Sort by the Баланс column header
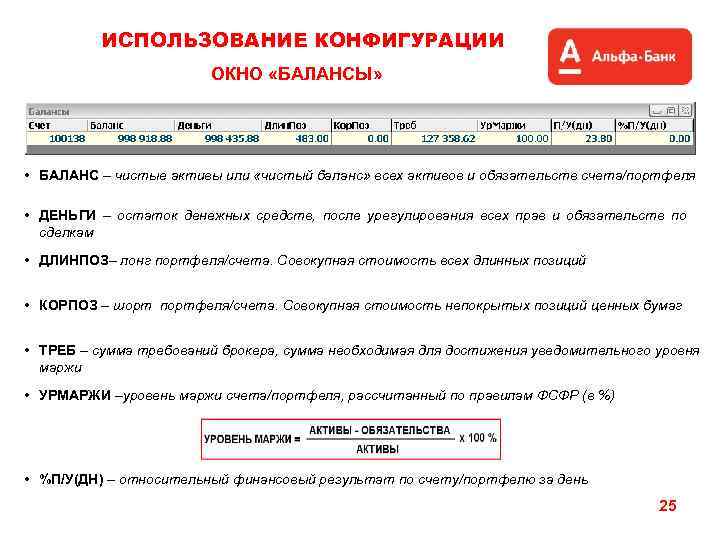Image resolution: width=720 pixels, height=540 pixels. tap(131, 125)
